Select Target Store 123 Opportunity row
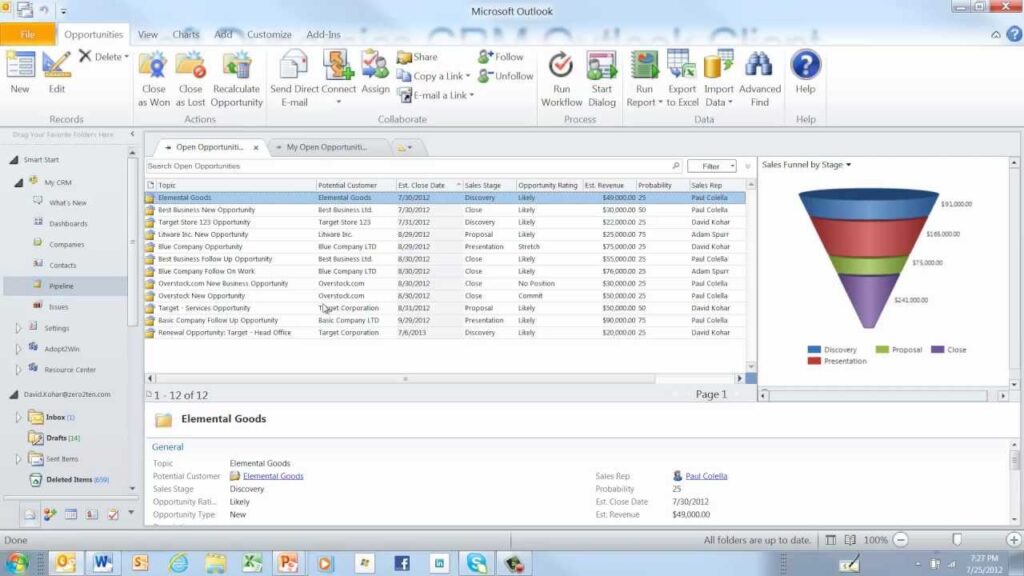This screenshot has height=576, width=1024. [x=445, y=223]
